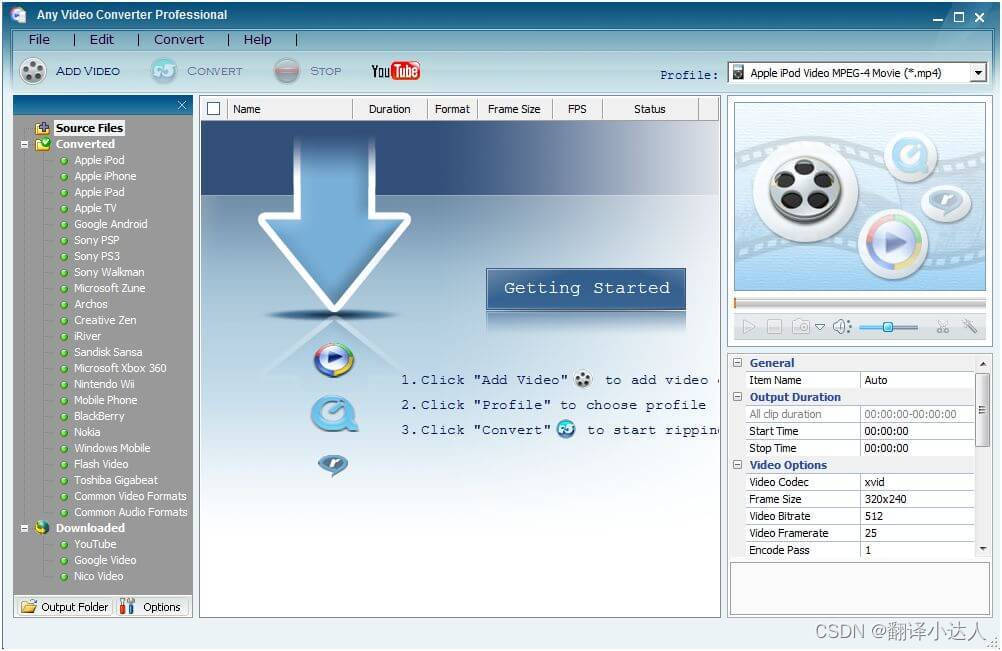The image size is (1002, 651).
Task: Select Apple TV in the tree
Action: coord(95,208)
